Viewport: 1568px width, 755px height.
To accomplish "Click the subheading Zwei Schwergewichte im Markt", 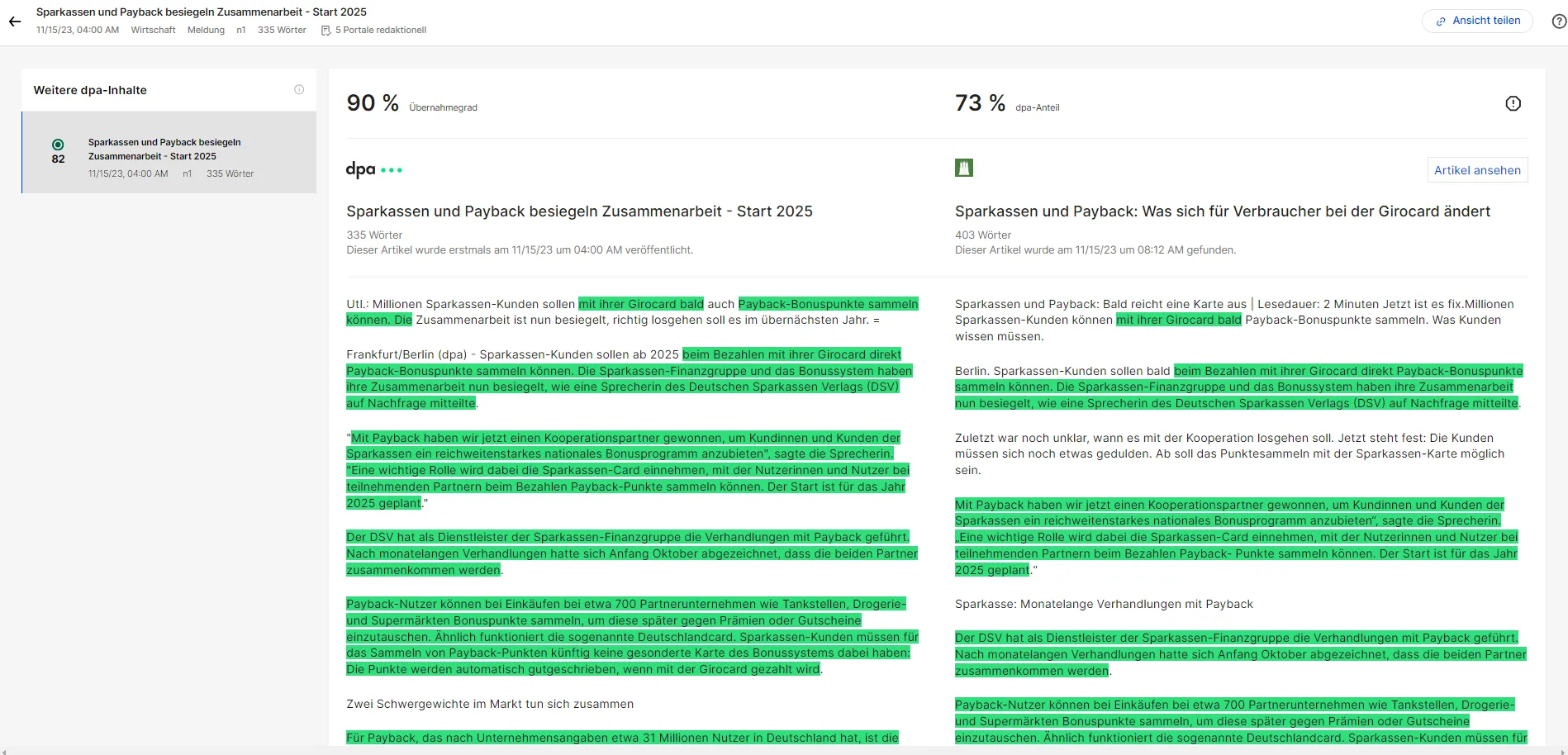I will (x=490, y=705).
